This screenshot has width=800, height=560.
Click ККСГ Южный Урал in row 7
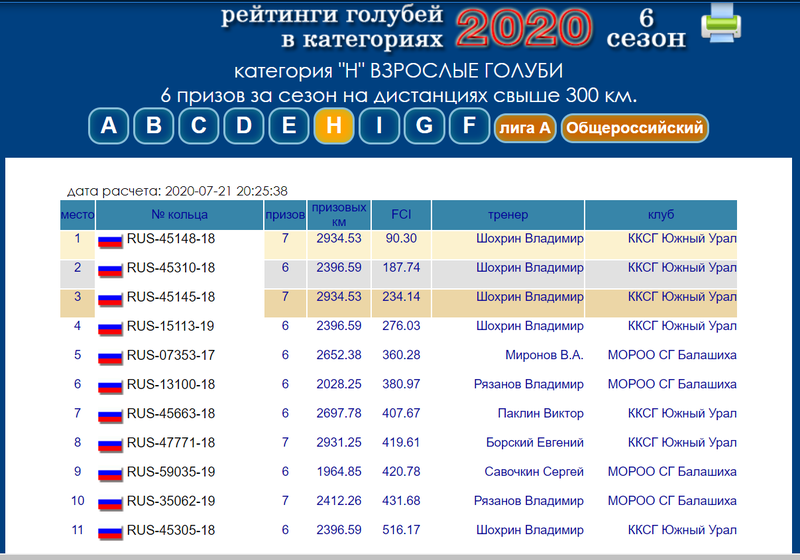pyautogui.click(x=682, y=413)
